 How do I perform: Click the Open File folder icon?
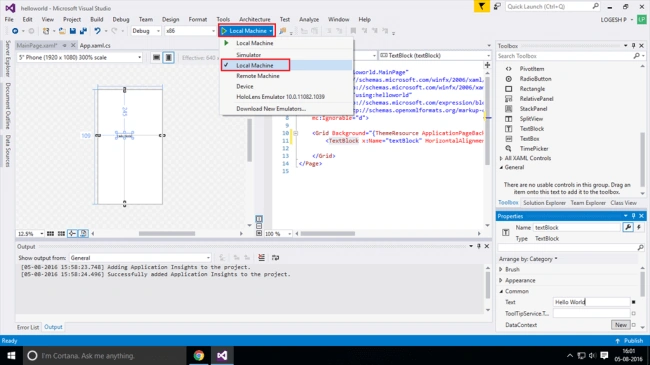[62, 31]
